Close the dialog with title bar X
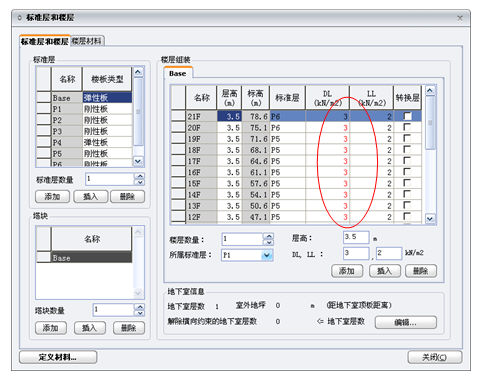 tap(460, 18)
